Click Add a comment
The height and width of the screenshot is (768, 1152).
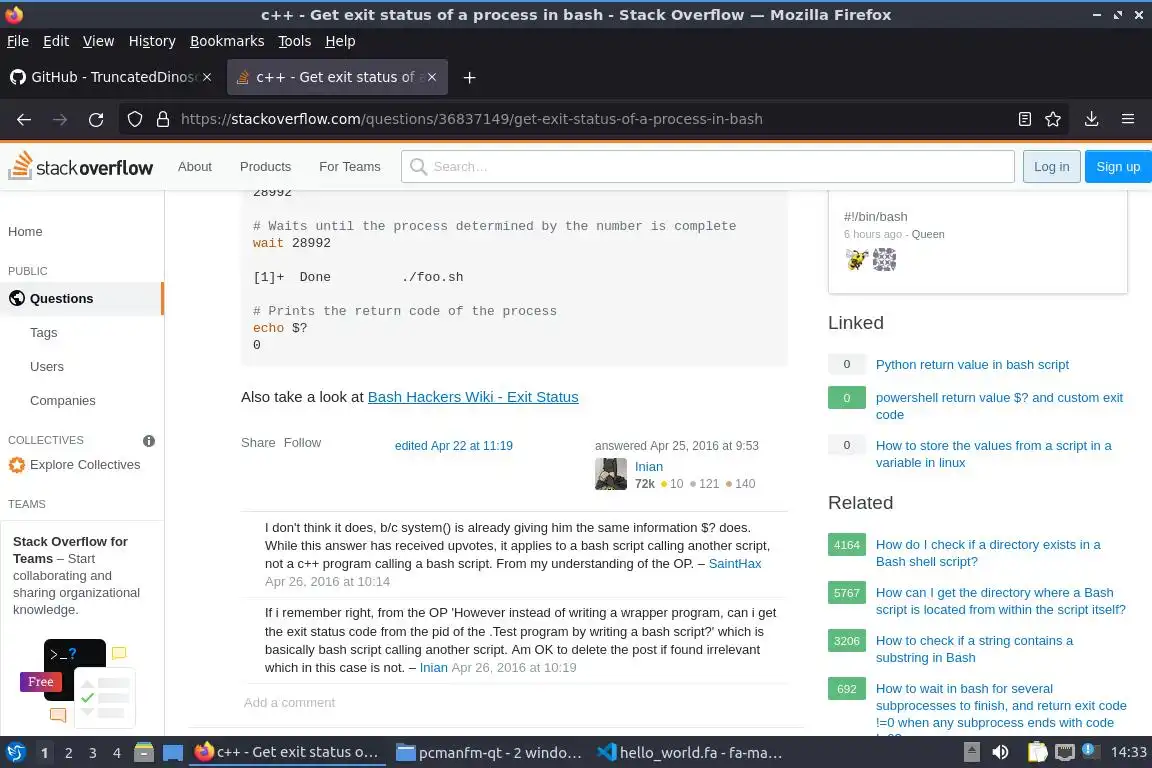click(289, 703)
